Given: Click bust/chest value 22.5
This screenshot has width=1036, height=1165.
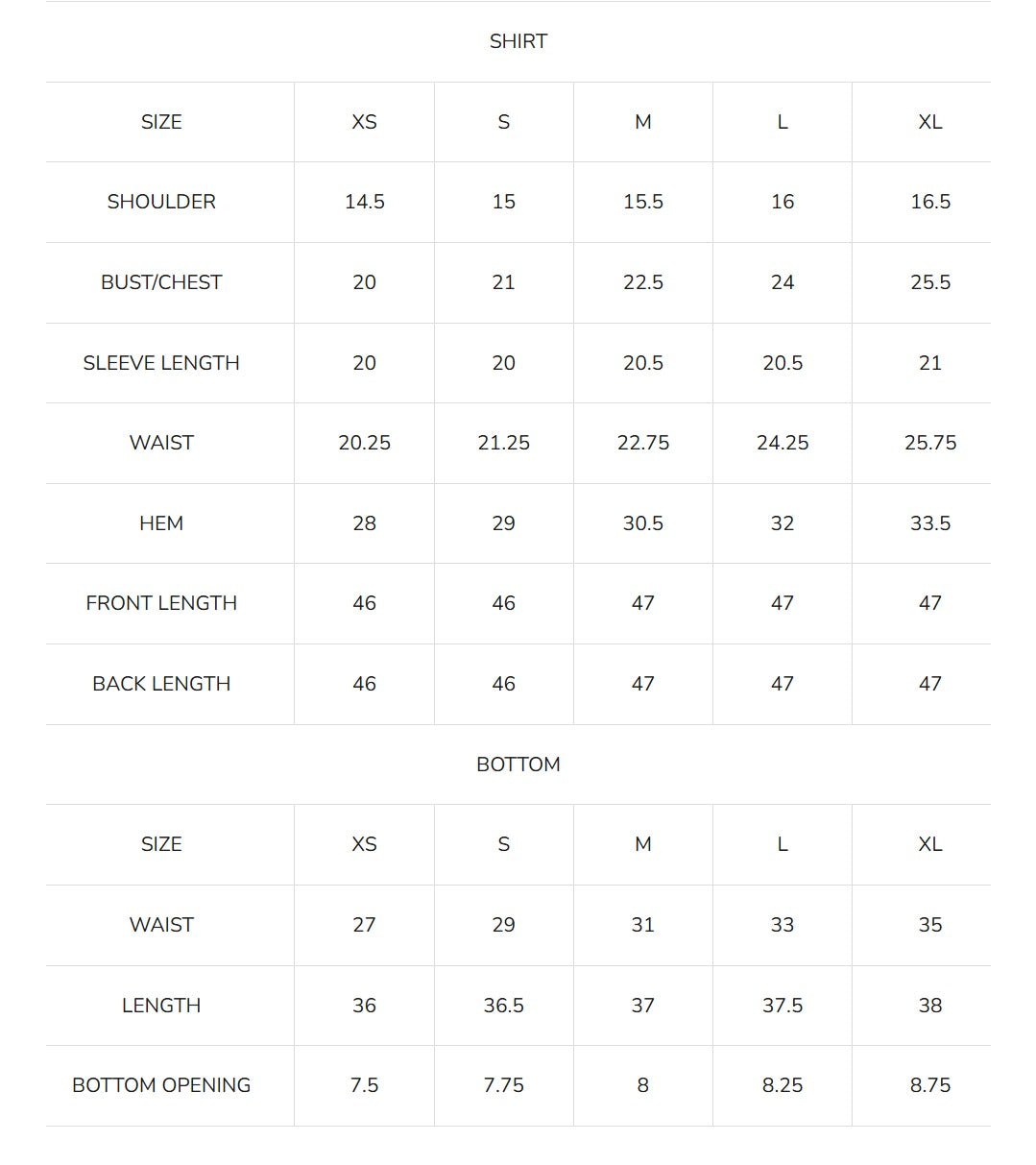Looking at the screenshot, I should coord(643,282).
